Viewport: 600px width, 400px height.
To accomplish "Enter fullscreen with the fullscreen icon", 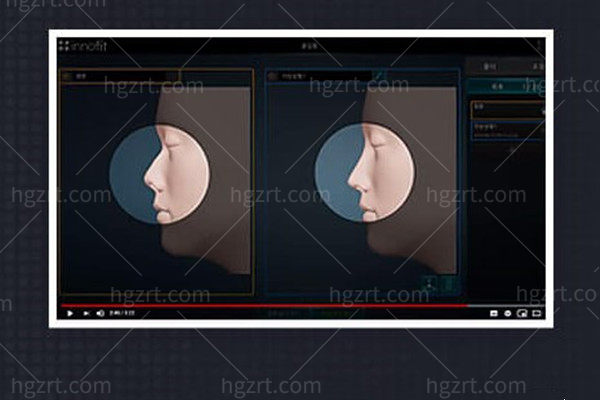I will [x=537, y=313].
